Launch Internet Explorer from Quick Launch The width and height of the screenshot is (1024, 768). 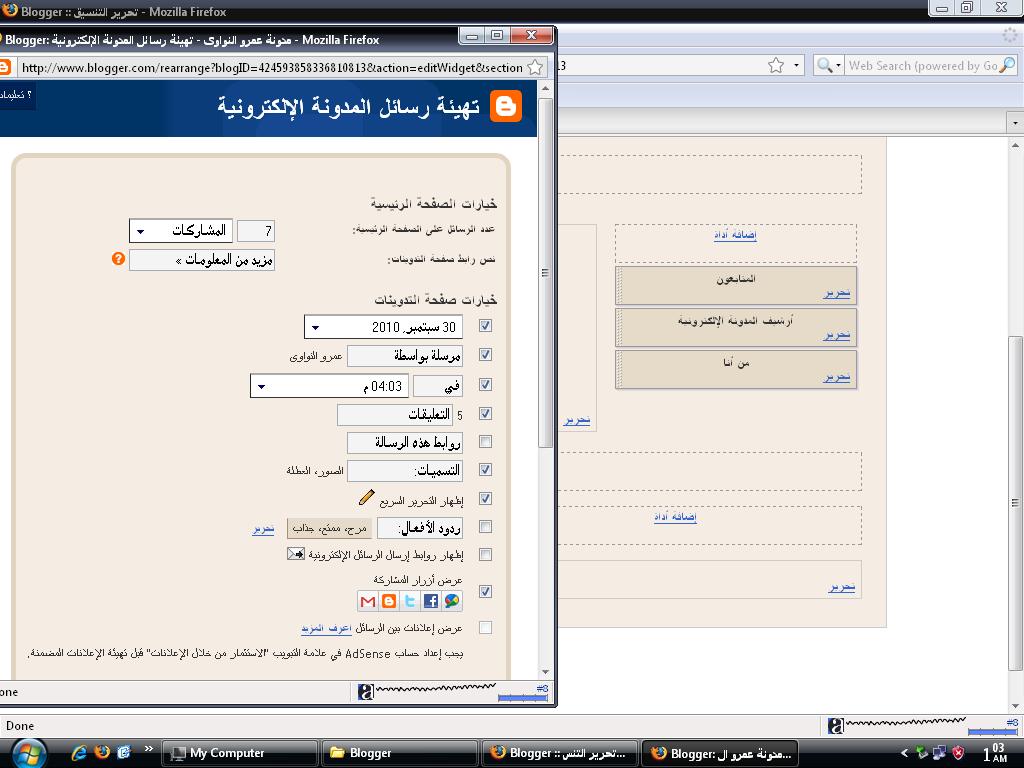tap(79, 753)
